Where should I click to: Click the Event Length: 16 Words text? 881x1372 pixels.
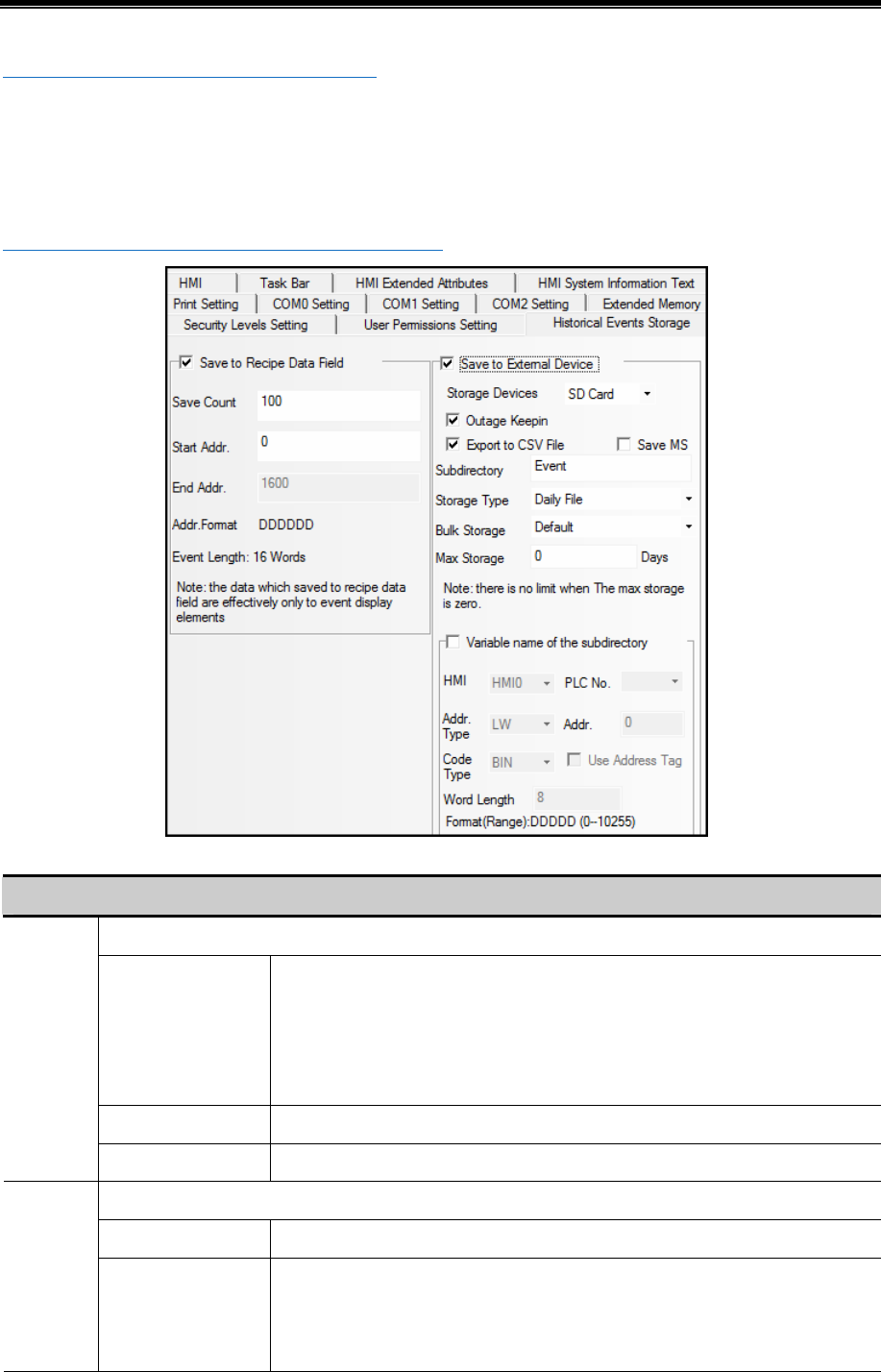pos(239,556)
